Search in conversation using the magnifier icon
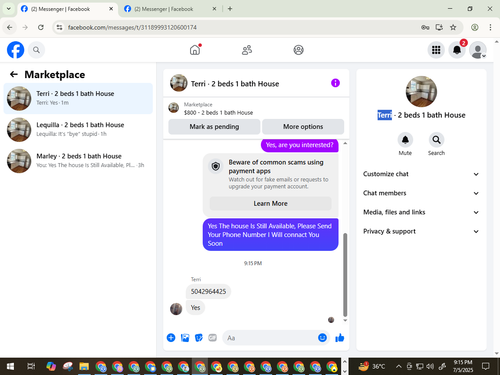 tap(436, 140)
